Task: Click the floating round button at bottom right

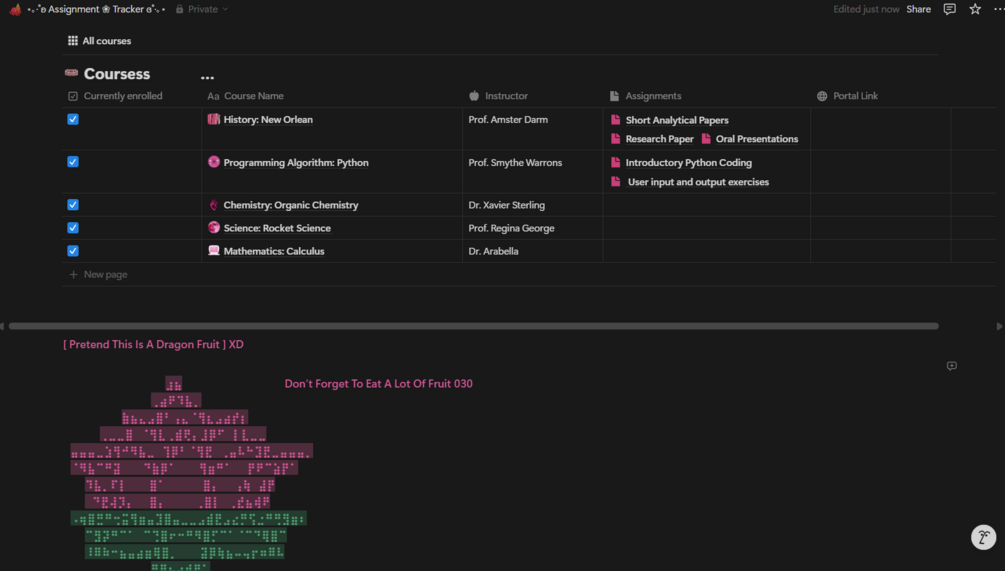Action: click(x=984, y=537)
